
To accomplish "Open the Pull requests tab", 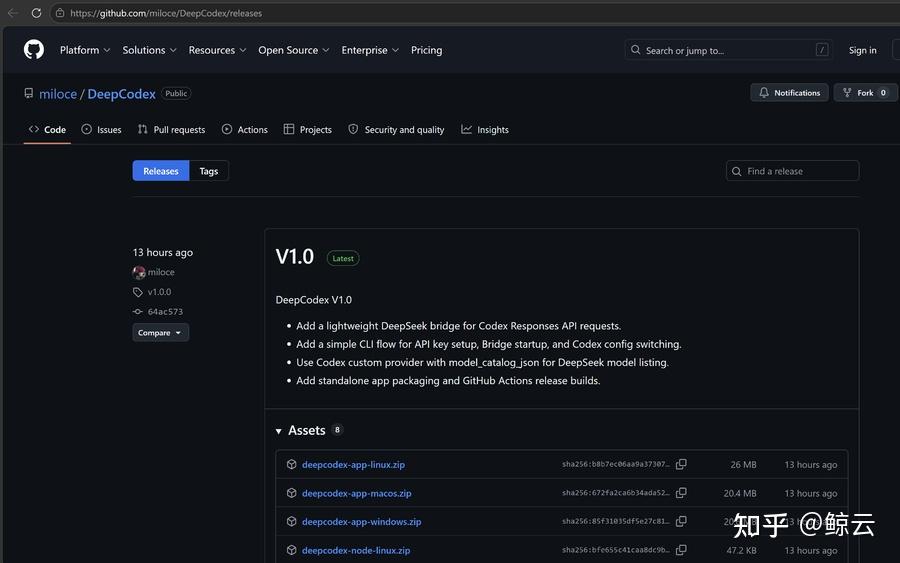I will [x=172, y=130].
